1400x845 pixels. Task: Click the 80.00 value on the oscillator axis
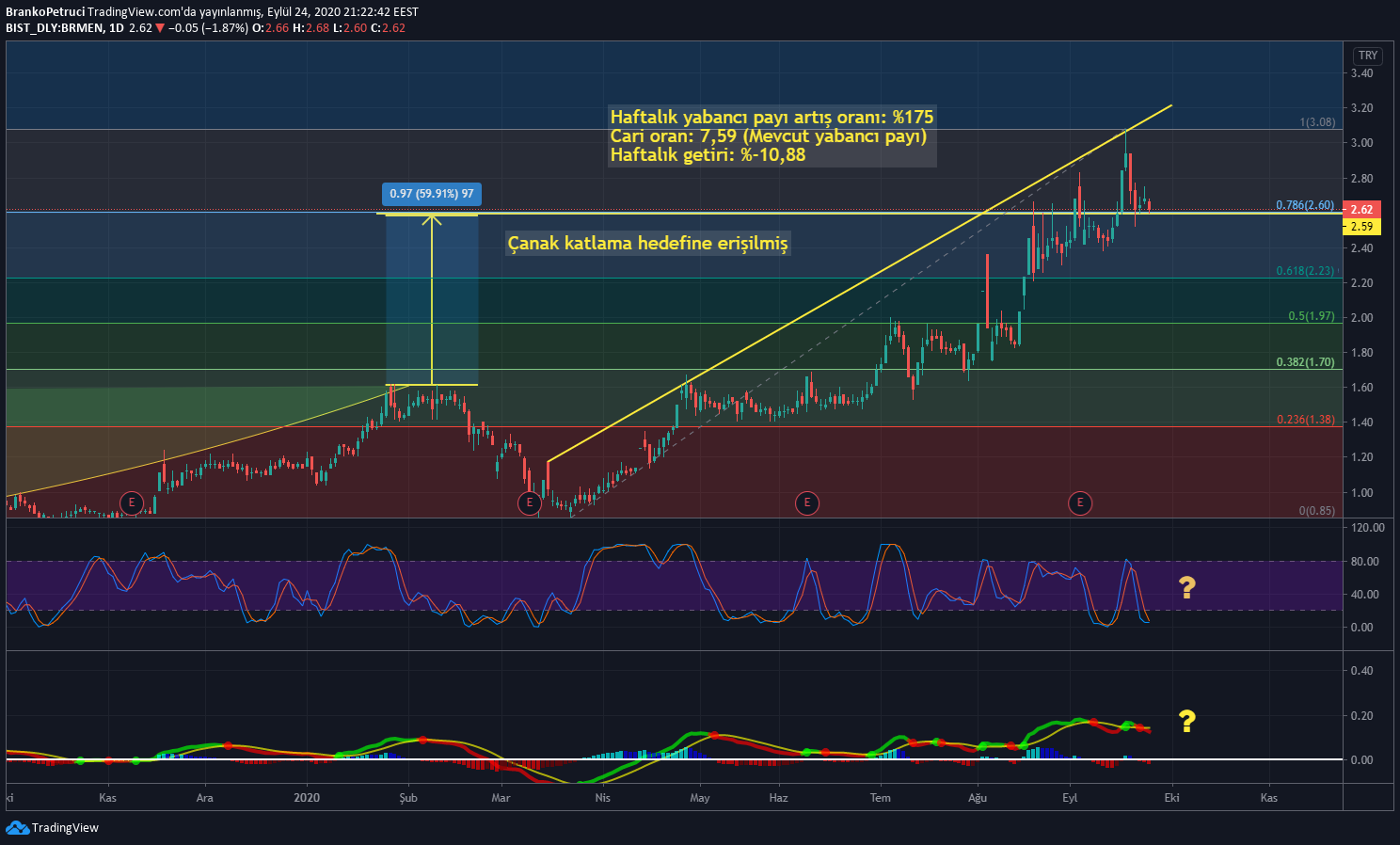(1363, 562)
